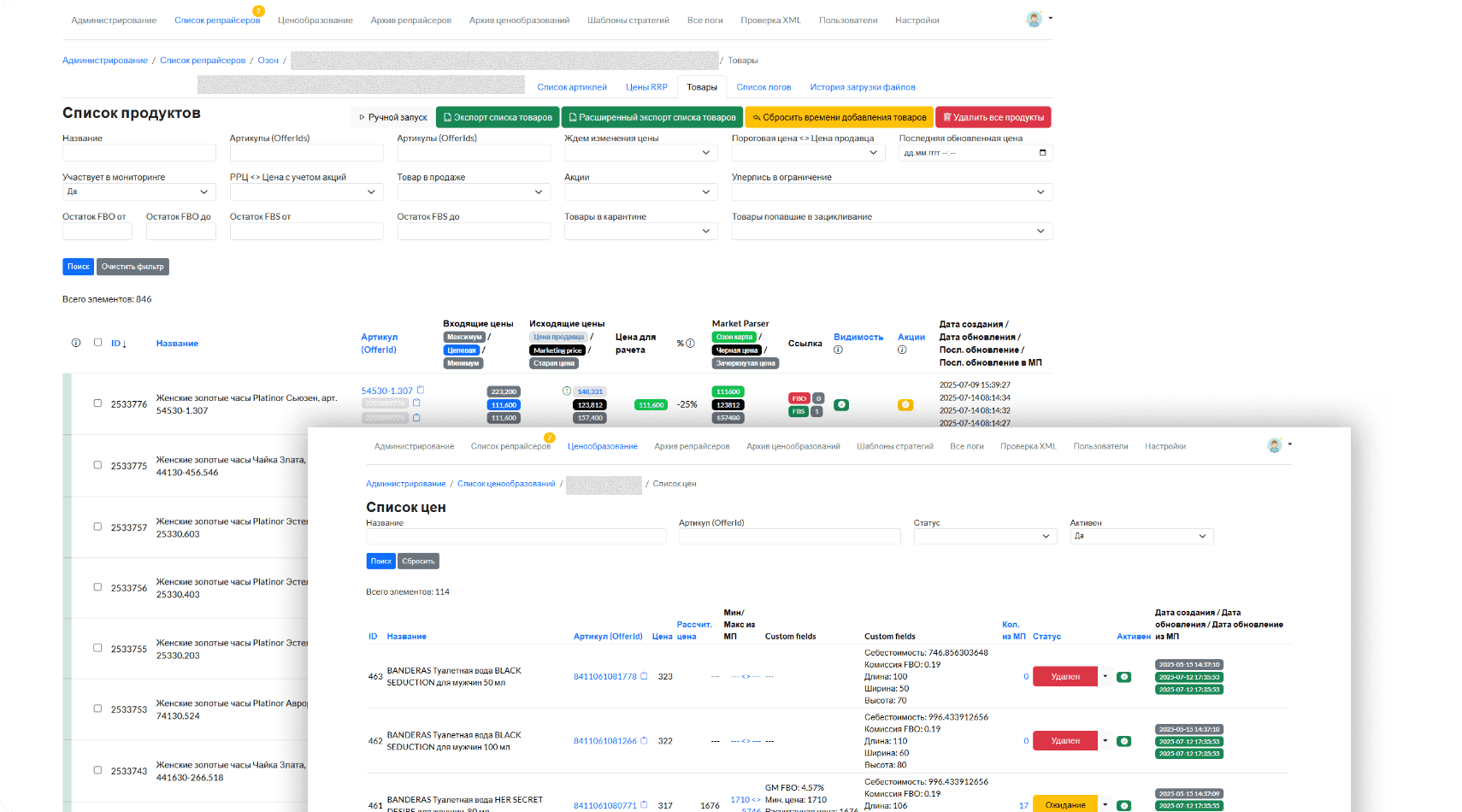Switch to the Список логов tab
Screen dimensions: 1462x812
pyautogui.click(x=763, y=87)
